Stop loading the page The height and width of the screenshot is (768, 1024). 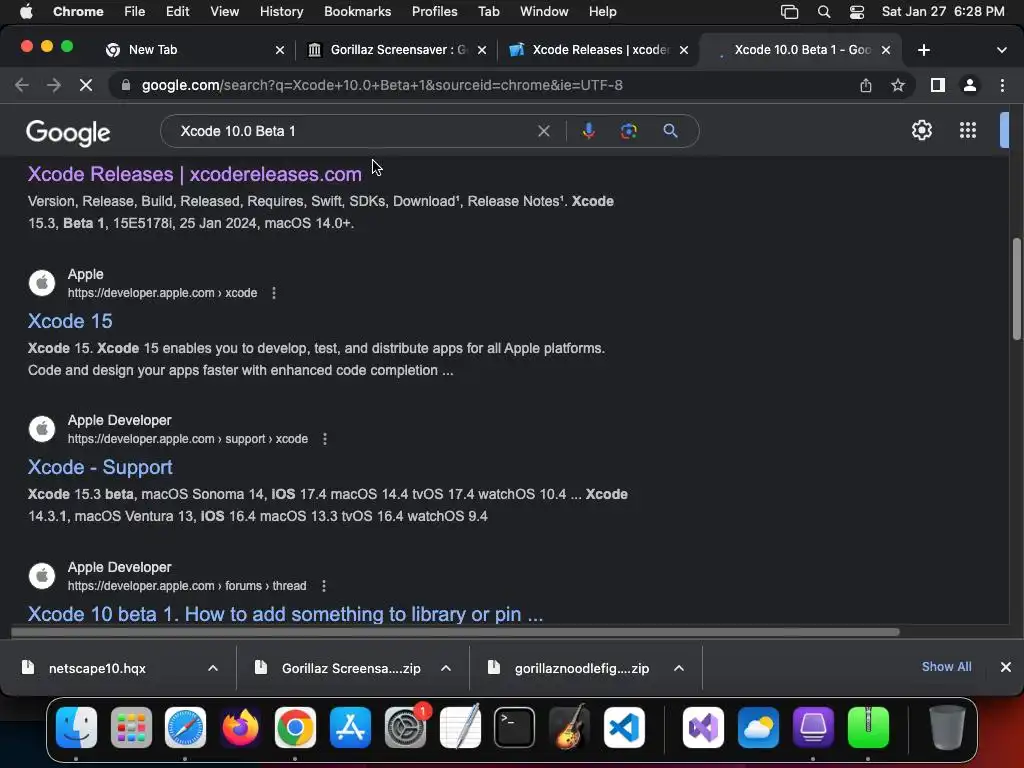click(x=86, y=85)
